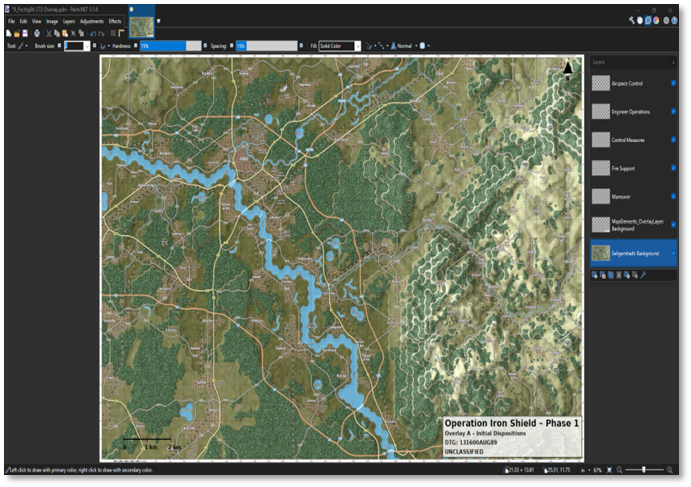
Task: Uncheck visibility of Fire Support layer
Action: click(x=673, y=168)
